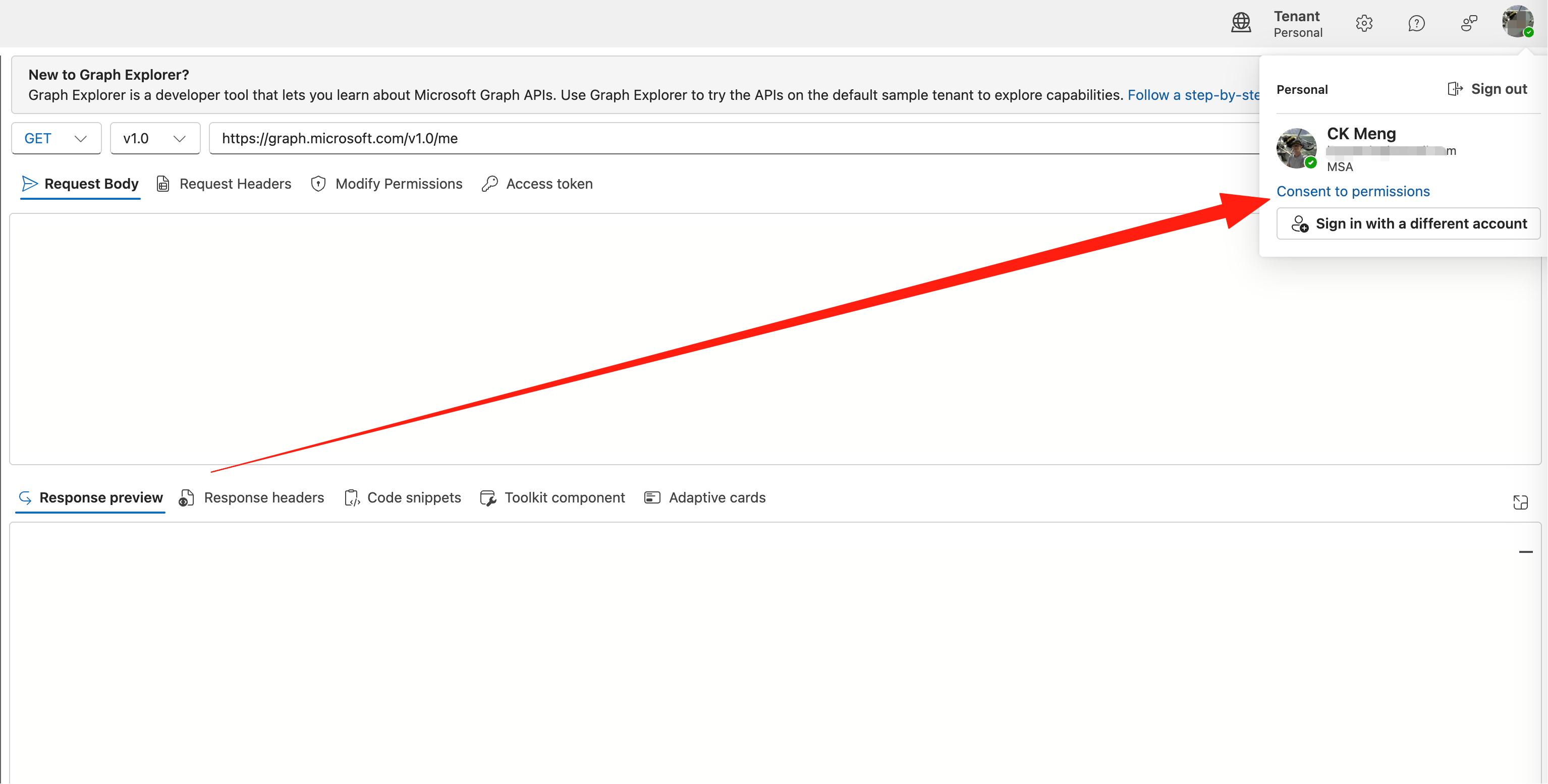1548x784 pixels.
Task: Open the v1.0 version dropdown
Action: pyautogui.click(x=154, y=139)
